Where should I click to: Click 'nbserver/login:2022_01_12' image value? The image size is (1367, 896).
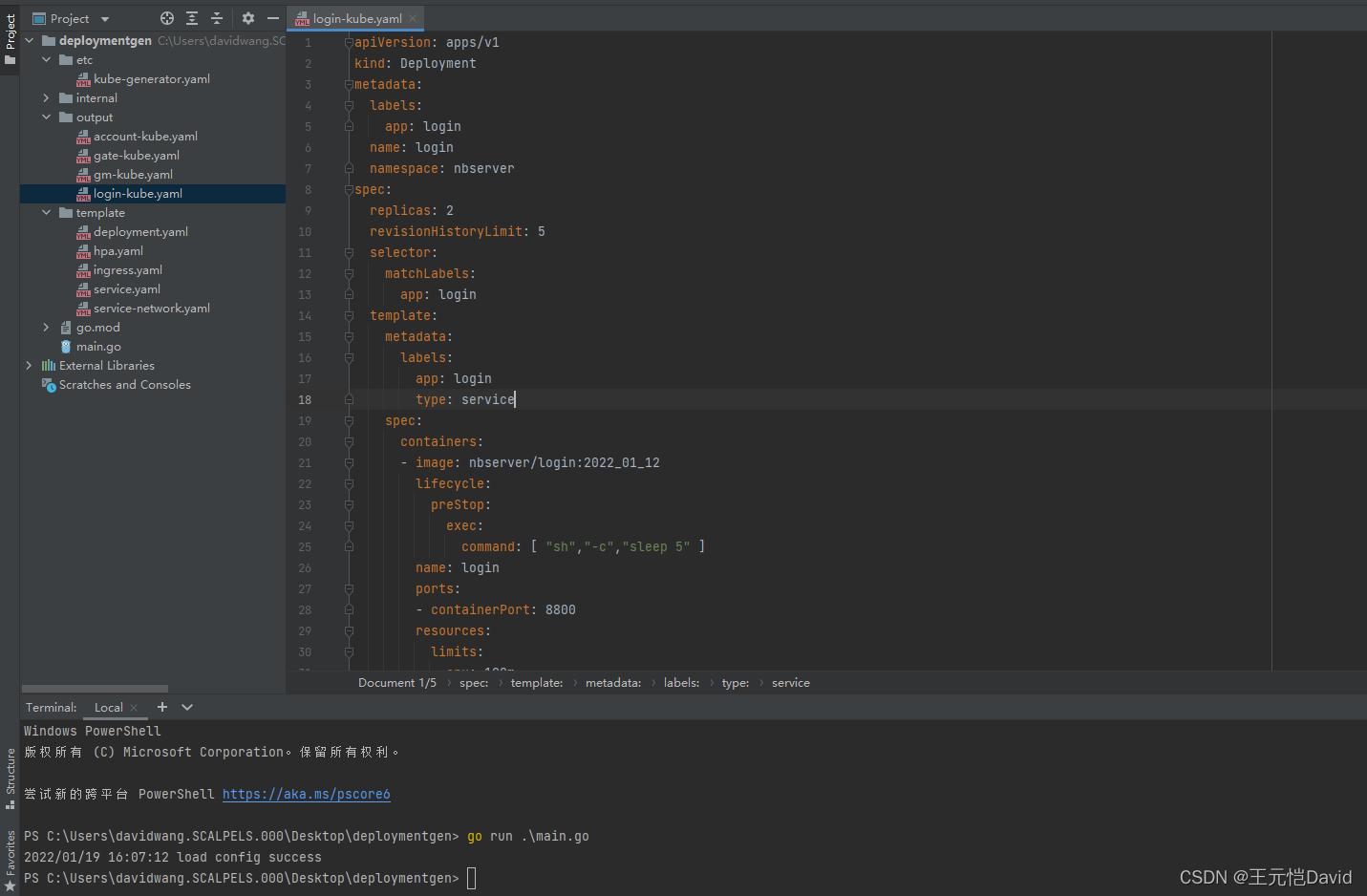(x=565, y=463)
